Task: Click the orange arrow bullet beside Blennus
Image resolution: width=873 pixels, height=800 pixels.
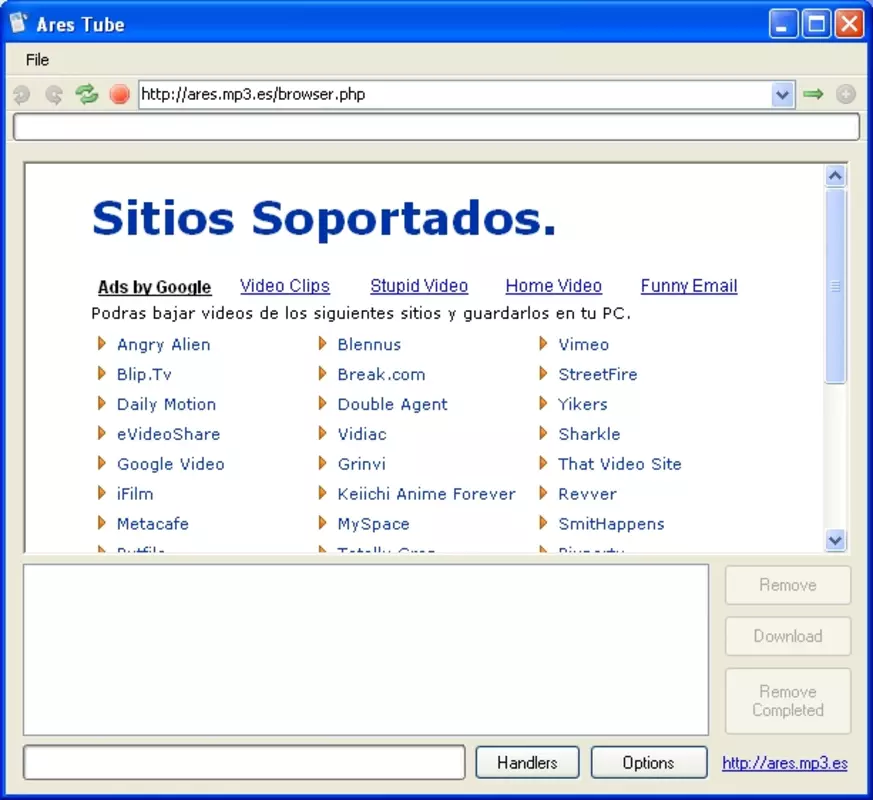Action: 322,343
